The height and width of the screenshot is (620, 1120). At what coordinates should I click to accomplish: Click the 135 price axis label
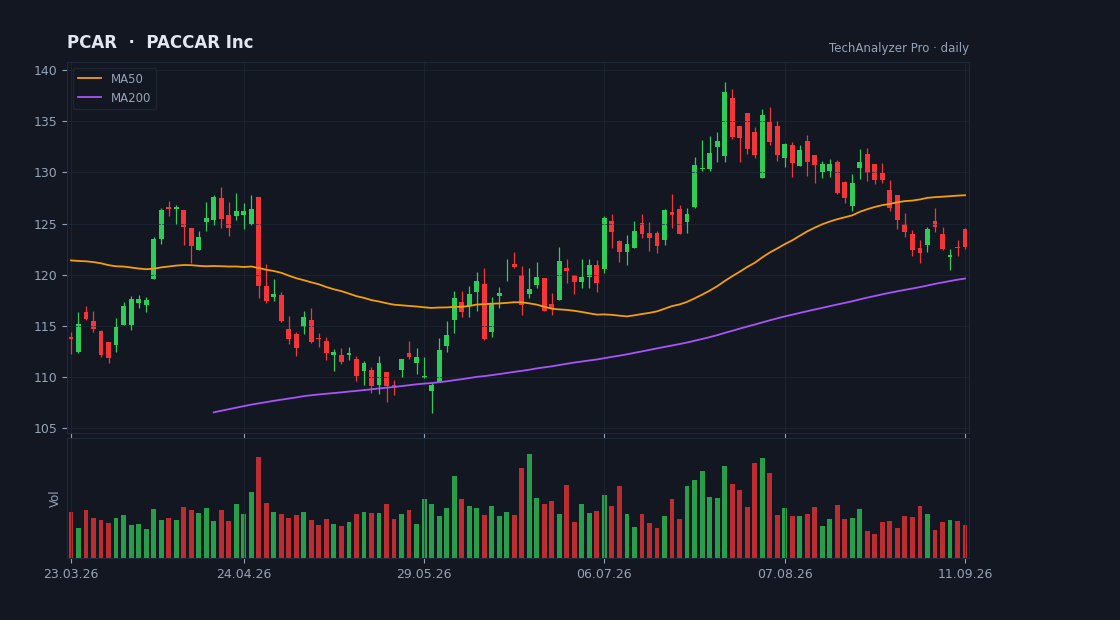45,121
